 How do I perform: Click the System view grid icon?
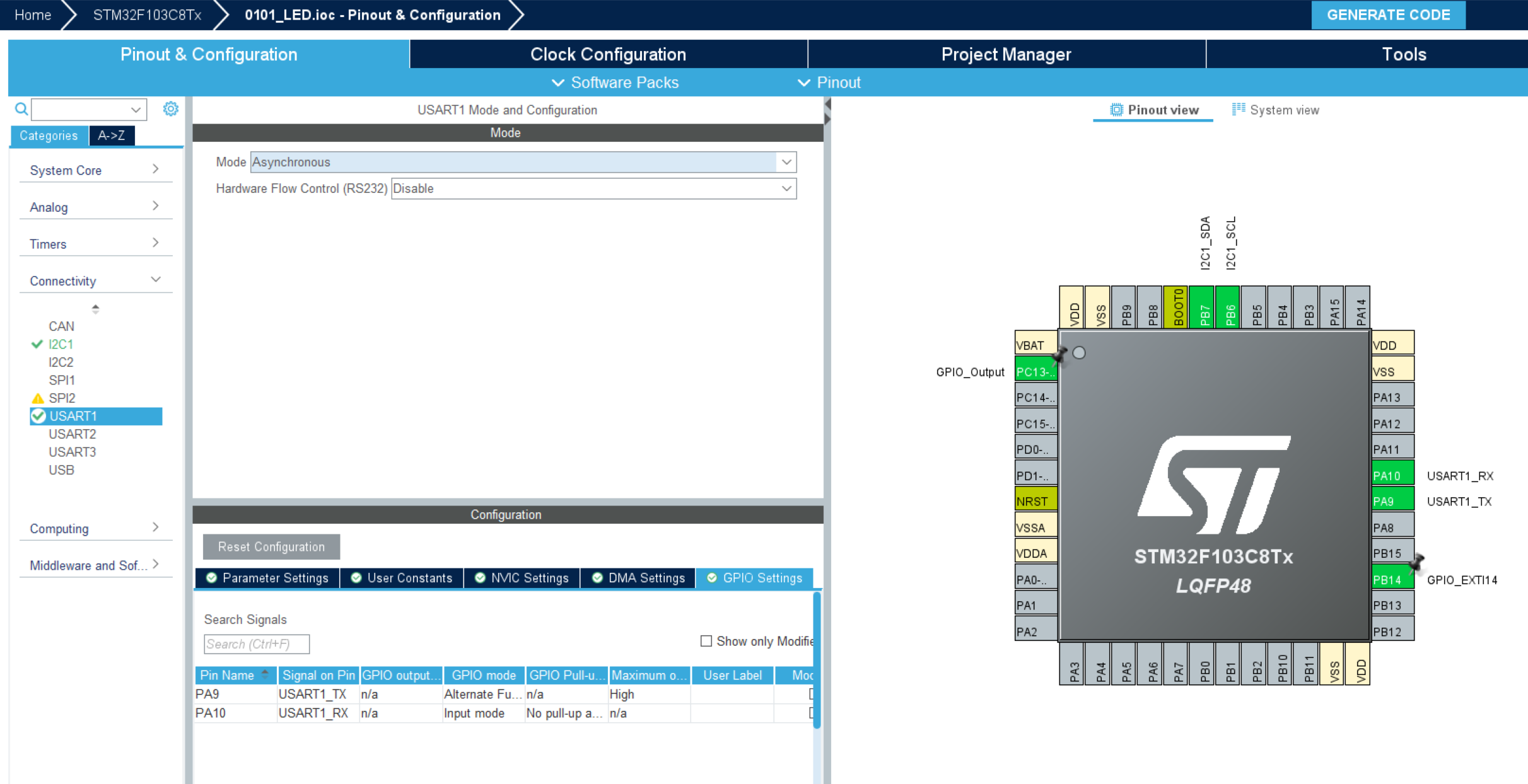coord(1238,110)
